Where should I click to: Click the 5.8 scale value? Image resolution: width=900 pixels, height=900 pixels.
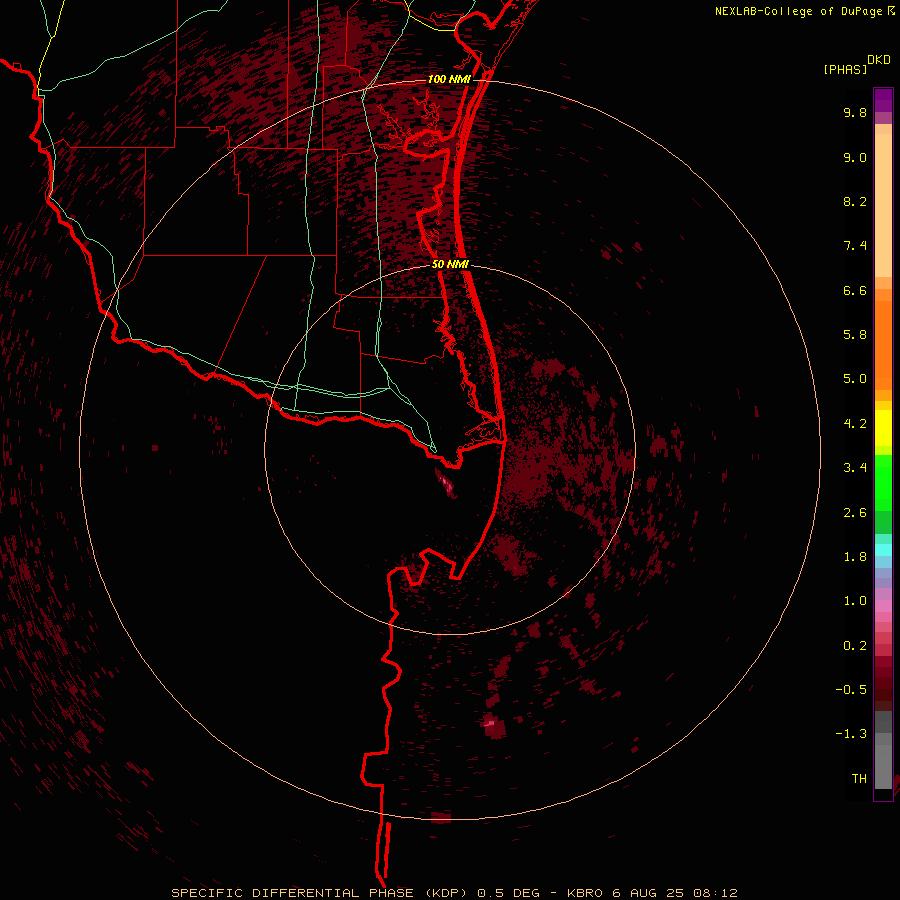(855, 334)
